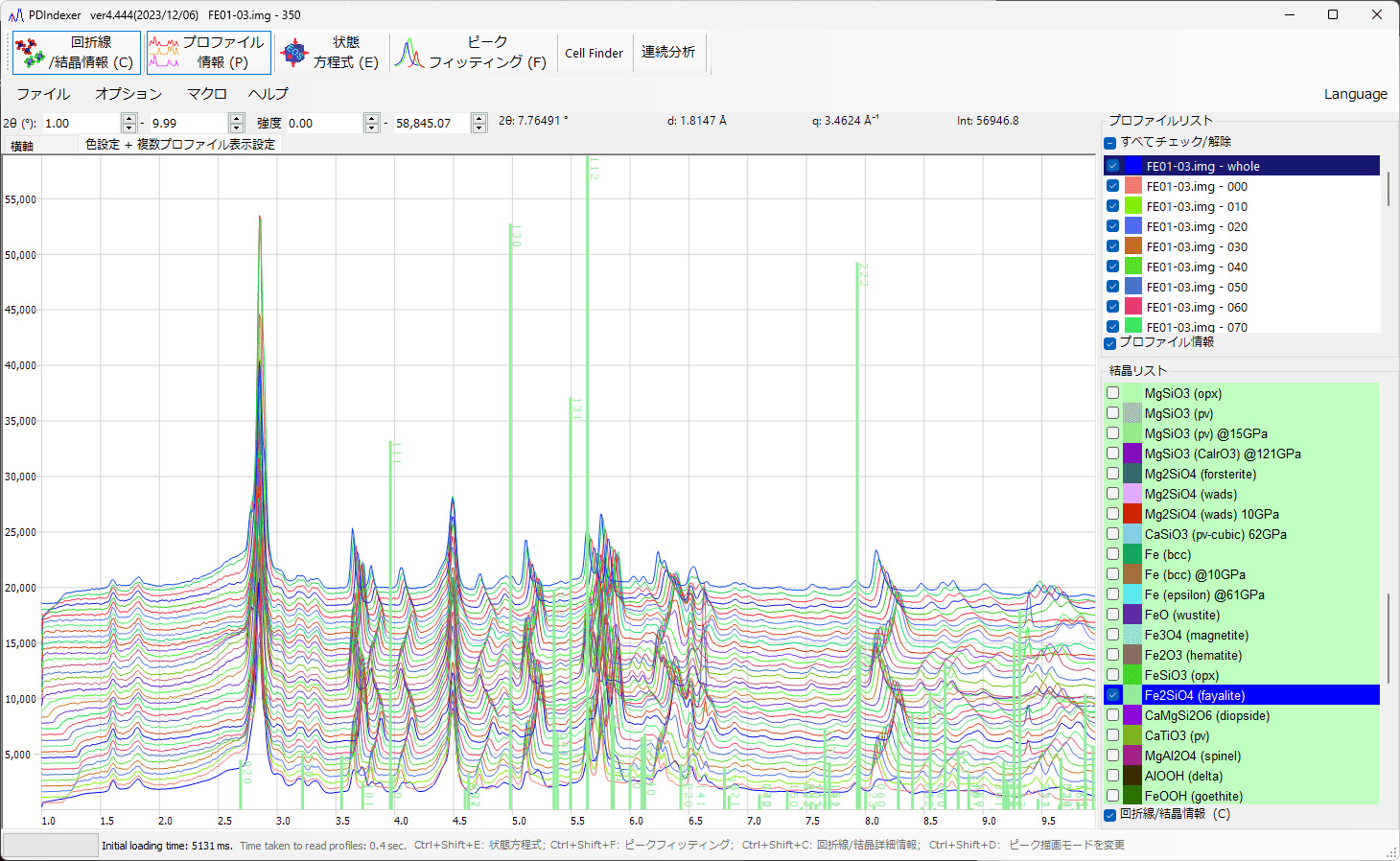Step up the maximum intensity 58,845.07 spinner
Viewport: 1400px width, 861px height.
(x=479, y=118)
